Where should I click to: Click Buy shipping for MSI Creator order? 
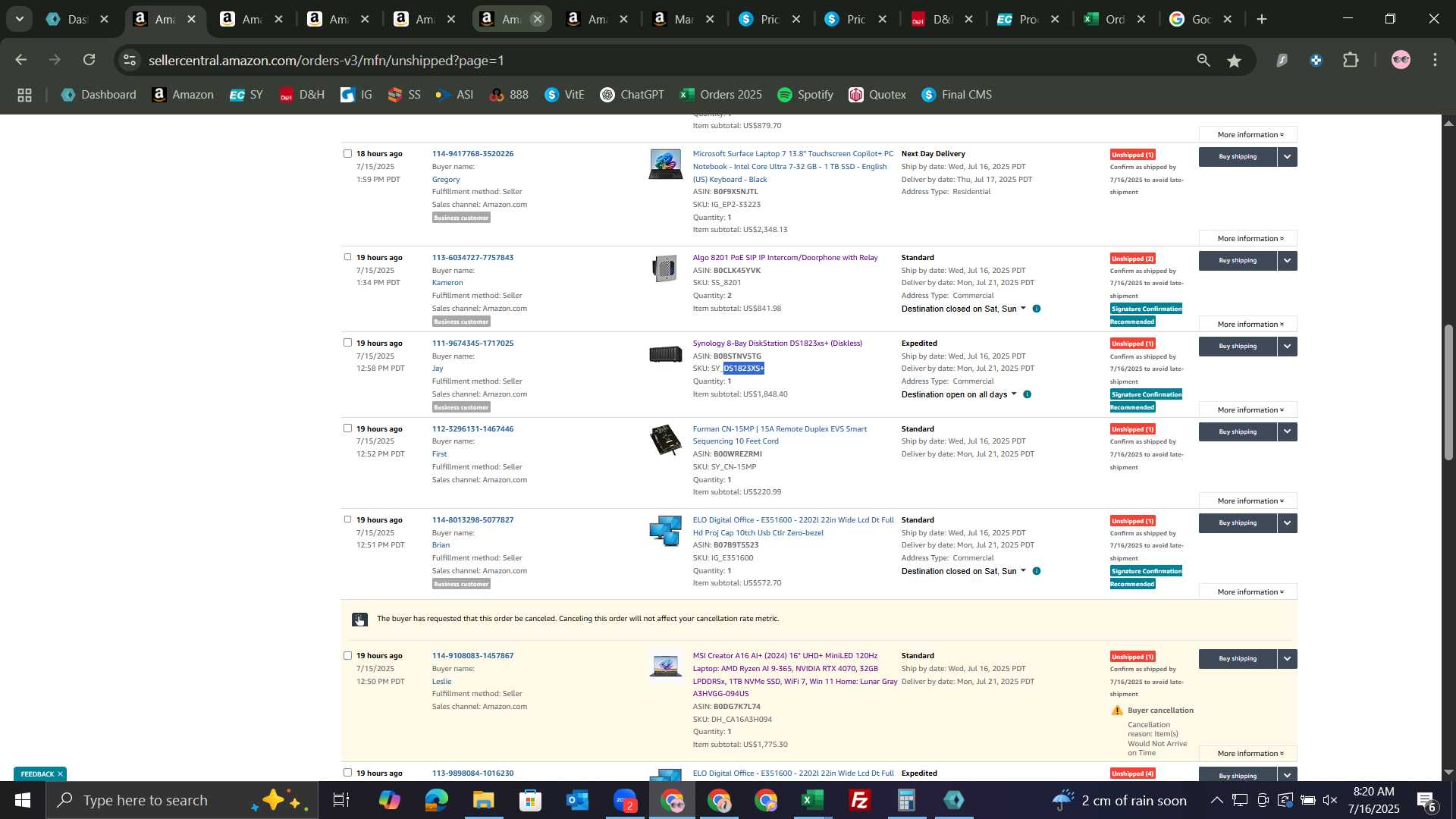tap(1238, 659)
